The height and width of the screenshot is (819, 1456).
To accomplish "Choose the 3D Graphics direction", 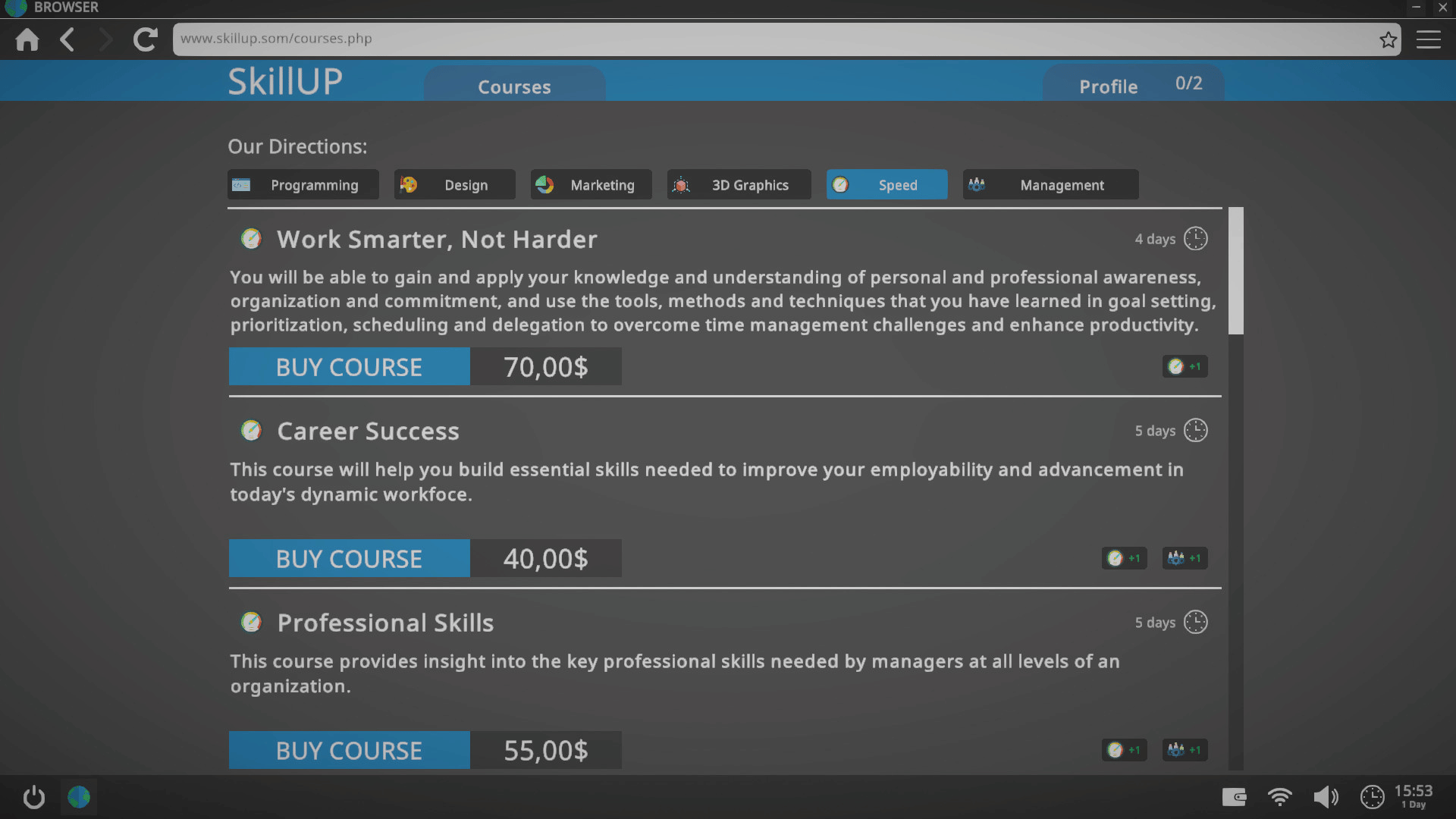I will click(739, 185).
